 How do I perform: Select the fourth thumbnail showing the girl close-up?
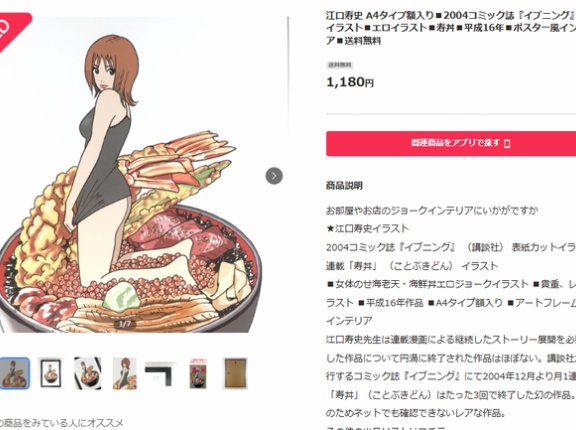(x=125, y=373)
